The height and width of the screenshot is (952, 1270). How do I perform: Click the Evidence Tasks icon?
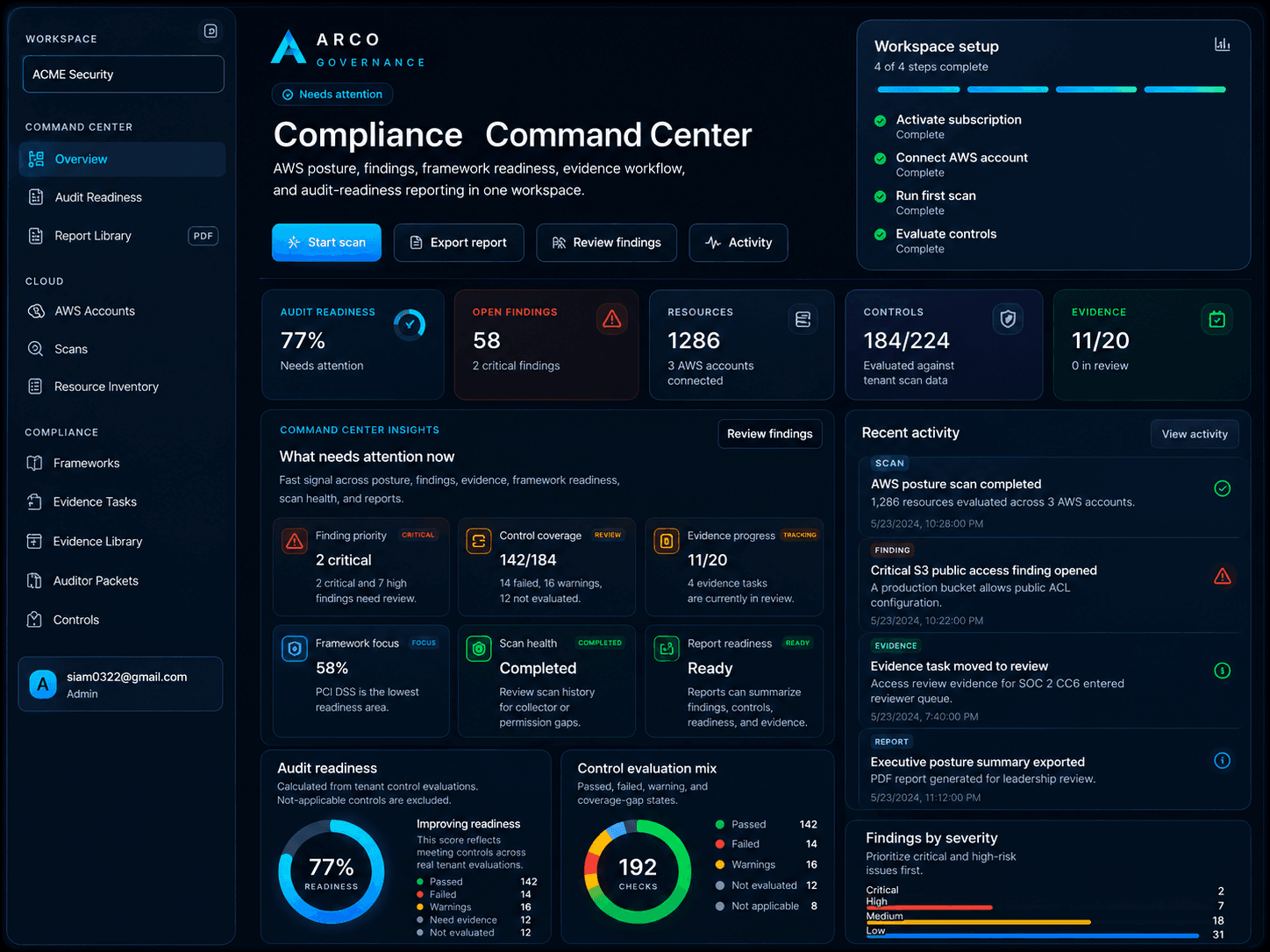click(x=34, y=501)
